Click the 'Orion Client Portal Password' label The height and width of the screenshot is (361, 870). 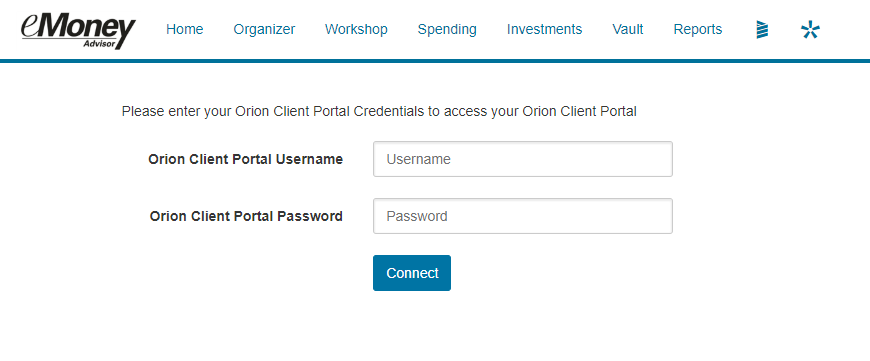[246, 216]
